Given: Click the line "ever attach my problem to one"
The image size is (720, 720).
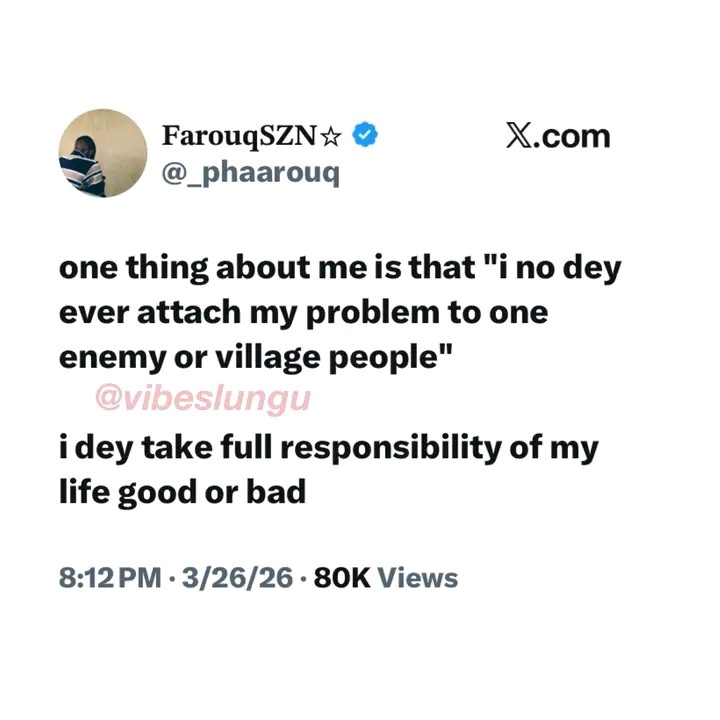Looking at the screenshot, I should pyautogui.click(x=304, y=313).
